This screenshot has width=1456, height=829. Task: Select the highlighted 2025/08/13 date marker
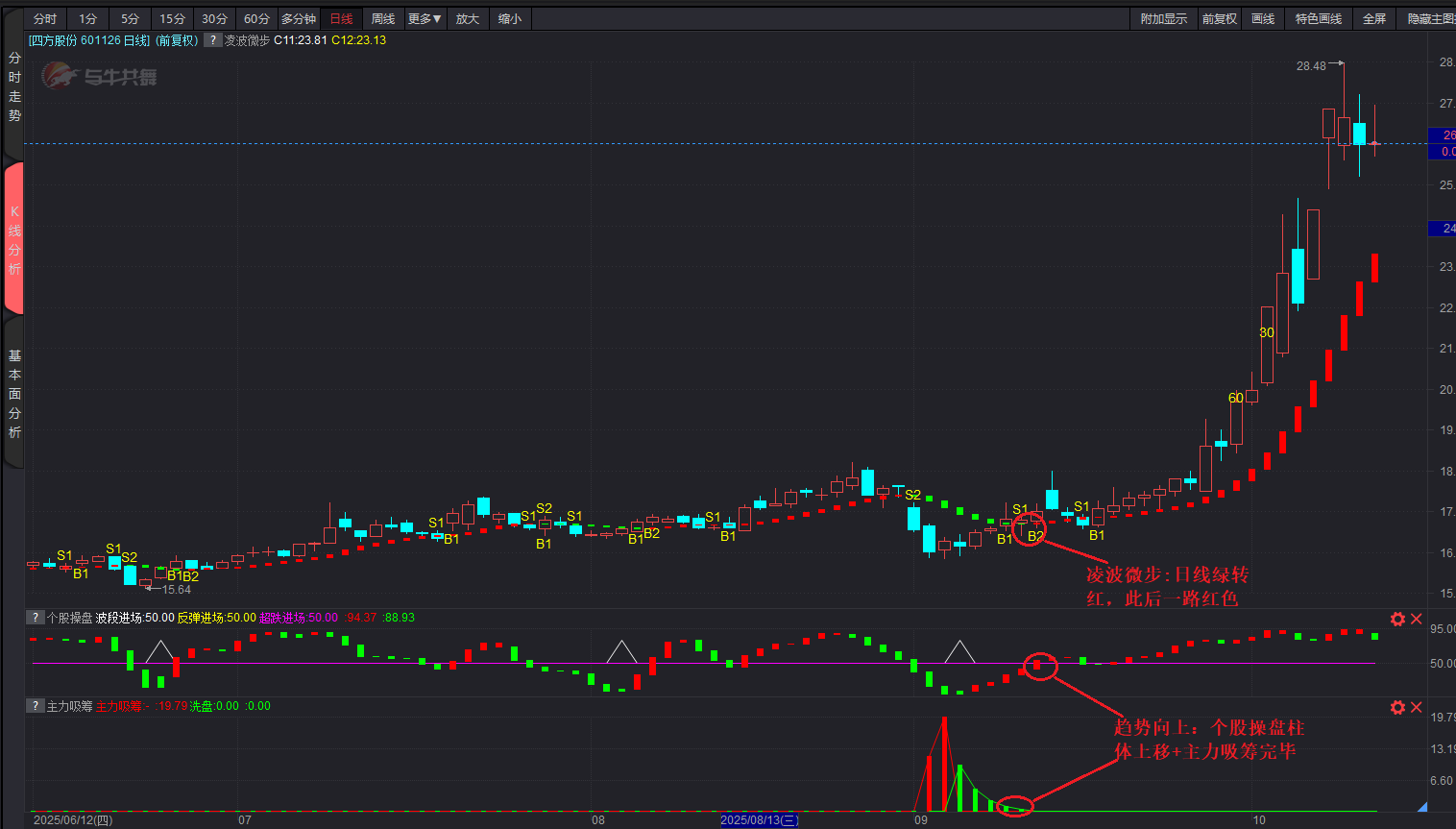(x=759, y=820)
